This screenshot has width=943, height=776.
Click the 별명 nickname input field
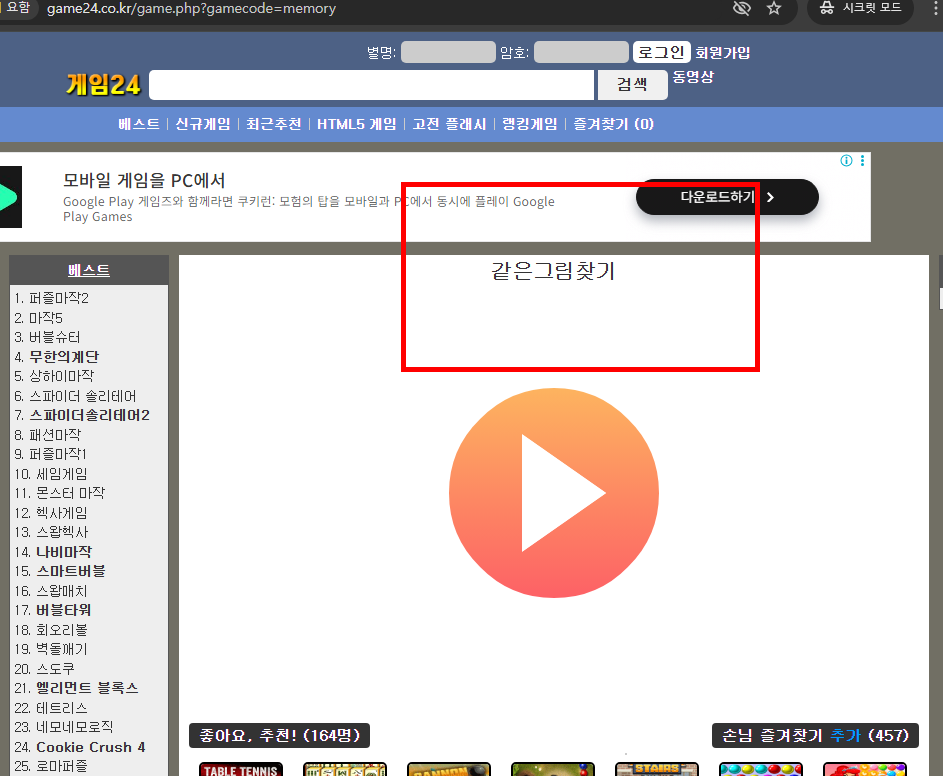(x=446, y=51)
